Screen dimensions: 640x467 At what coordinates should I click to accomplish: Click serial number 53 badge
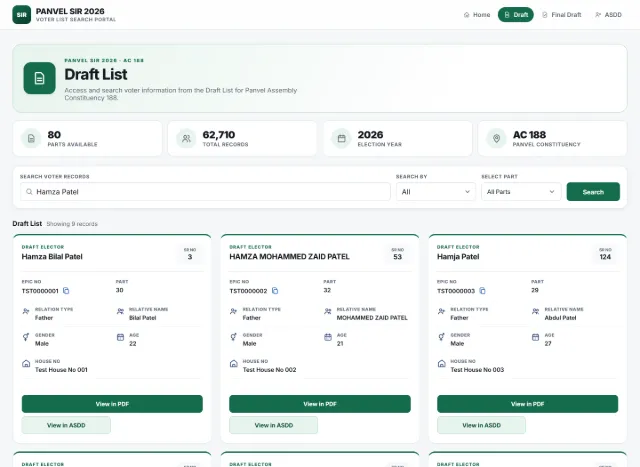pos(398,254)
